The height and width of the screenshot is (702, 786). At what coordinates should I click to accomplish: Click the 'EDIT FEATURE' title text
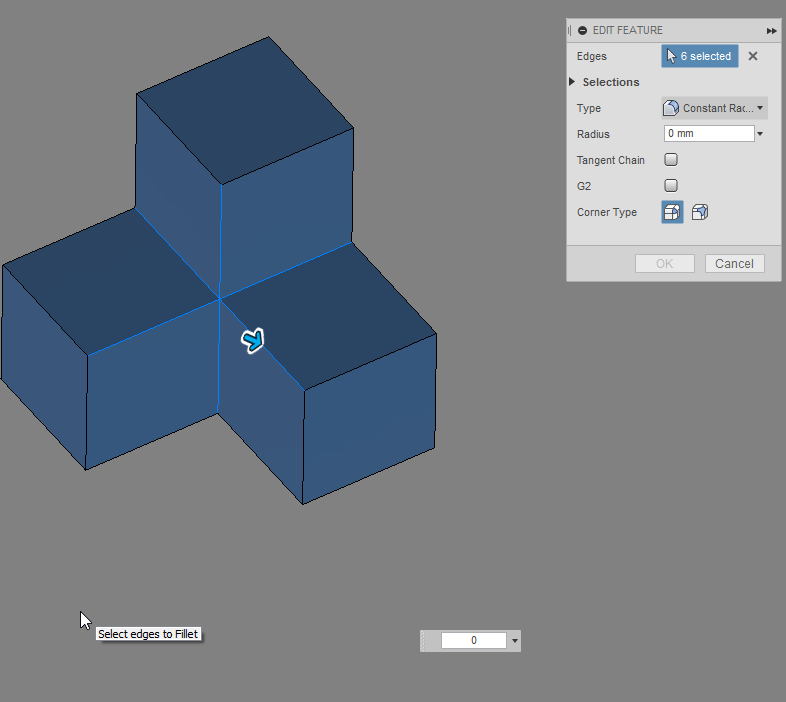point(628,31)
